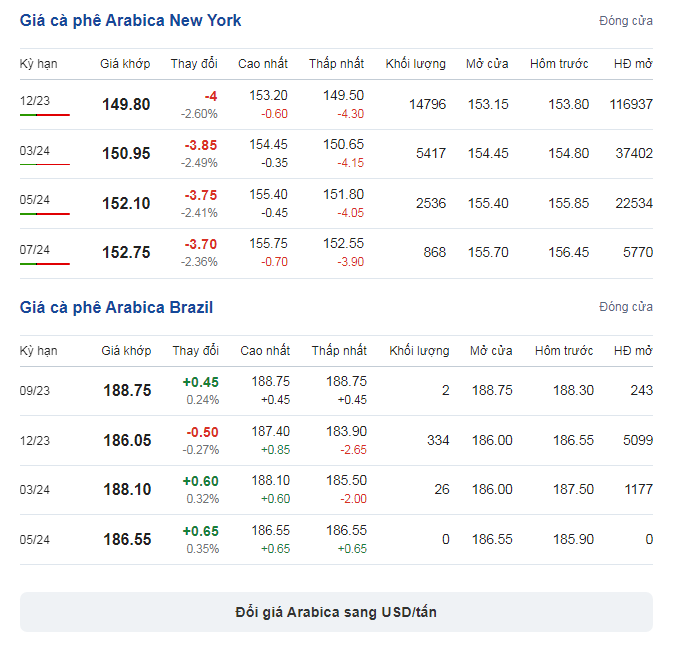Click the Đóng cửa status beside New York
681x648 pixels.
click(626, 21)
